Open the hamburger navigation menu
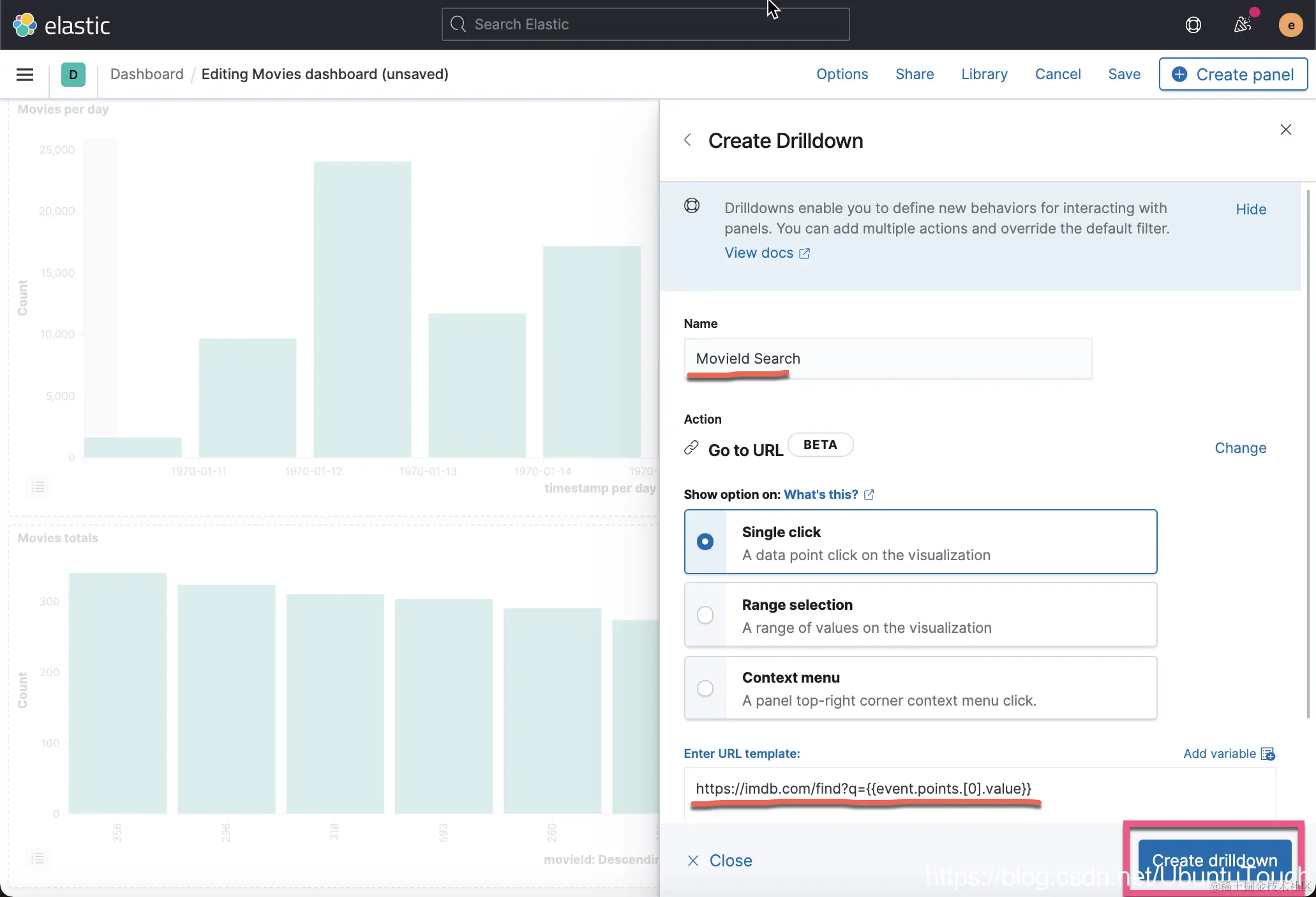The image size is (1316, 897). point(25,75)
